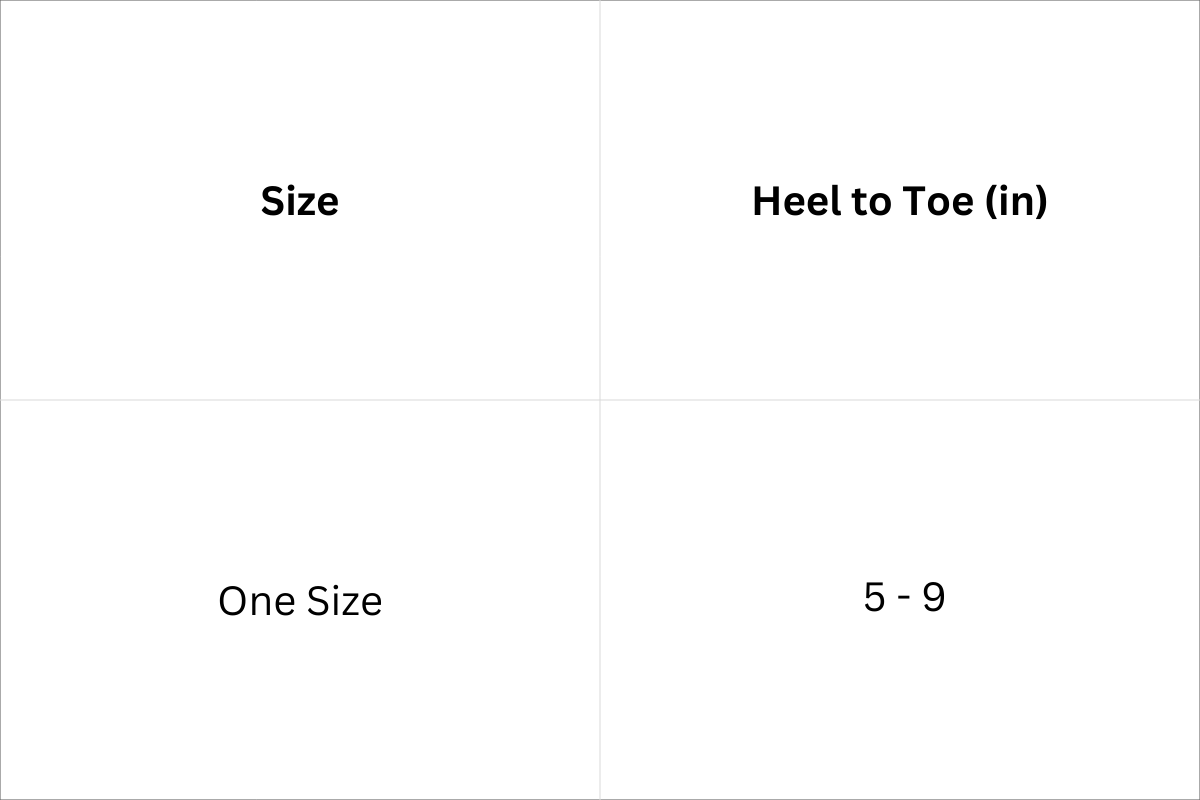Select the "5 - 9" measurement value
Image resolution: width=1200 pixels, height=800 pixels.
point(904,598)
